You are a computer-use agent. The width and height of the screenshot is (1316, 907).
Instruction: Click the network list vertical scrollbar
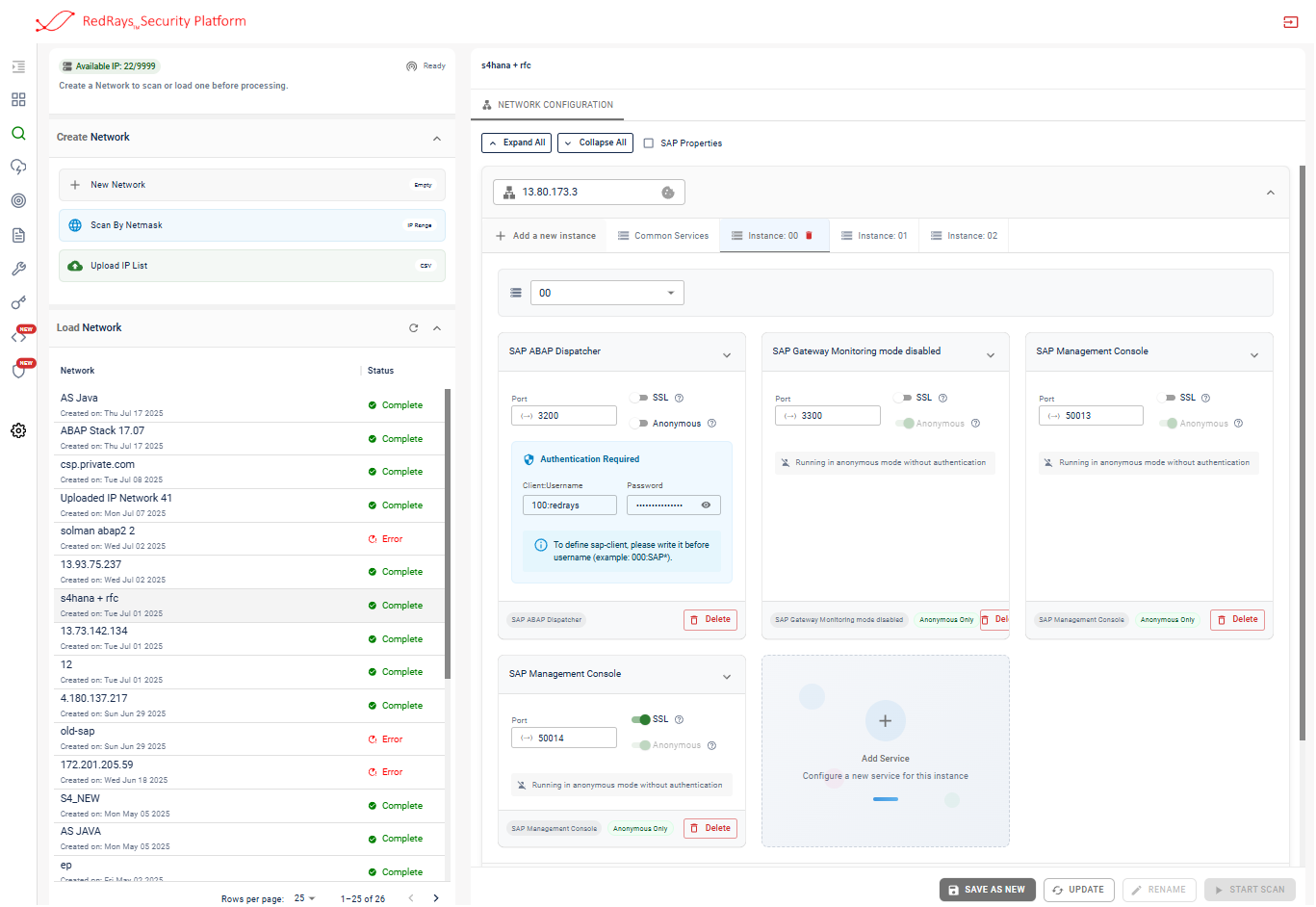click(x=448, y=534)
